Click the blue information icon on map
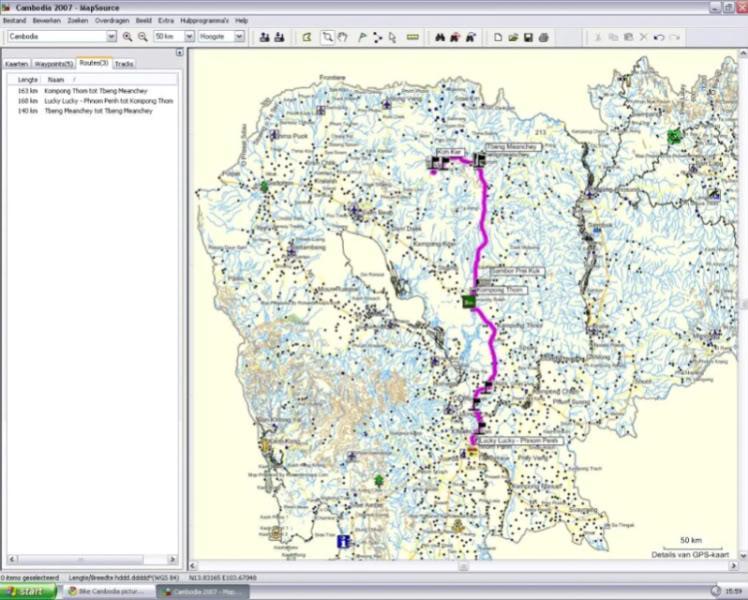 [343, 541]
